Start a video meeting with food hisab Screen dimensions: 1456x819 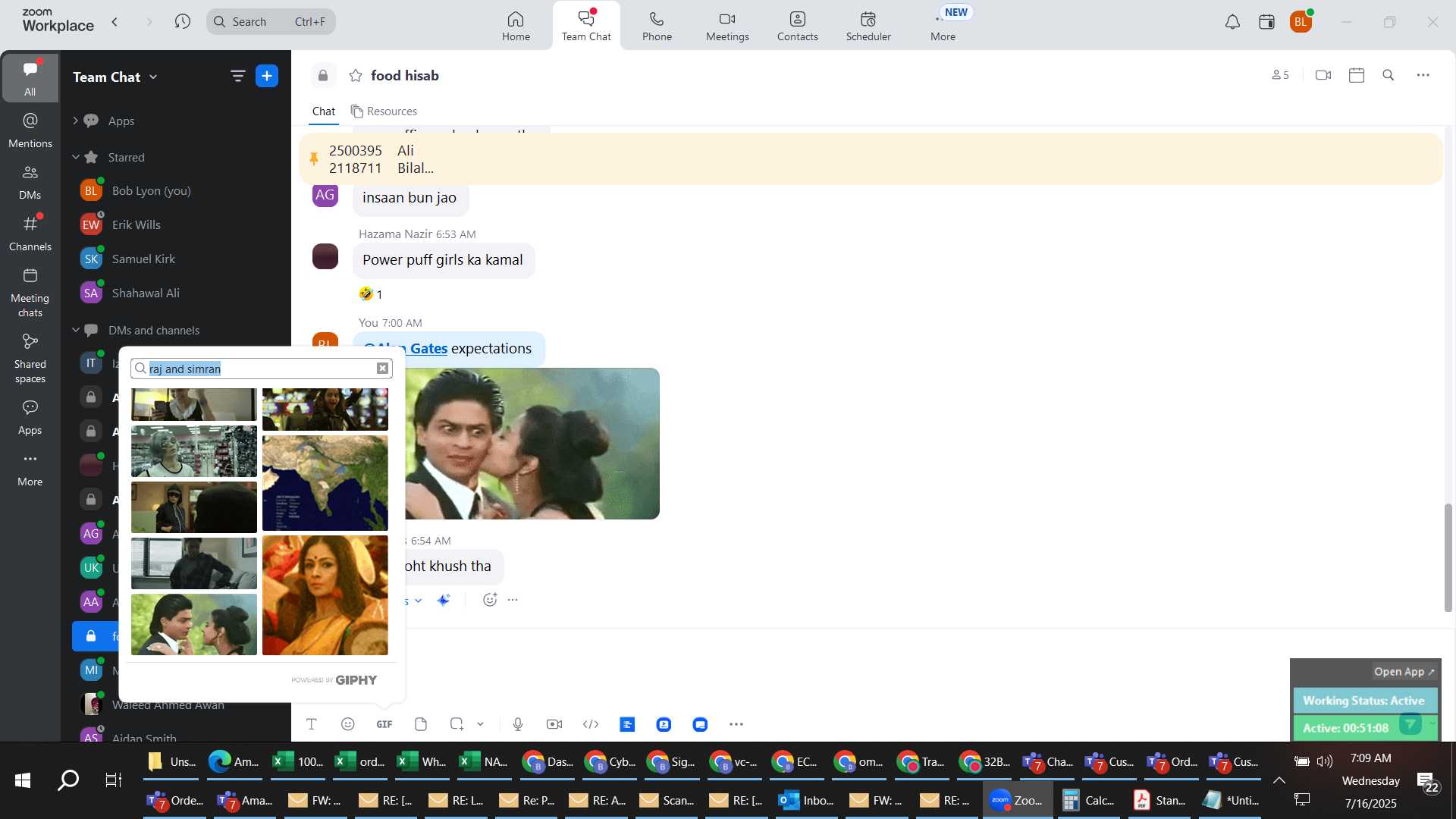click(1323, 75)
